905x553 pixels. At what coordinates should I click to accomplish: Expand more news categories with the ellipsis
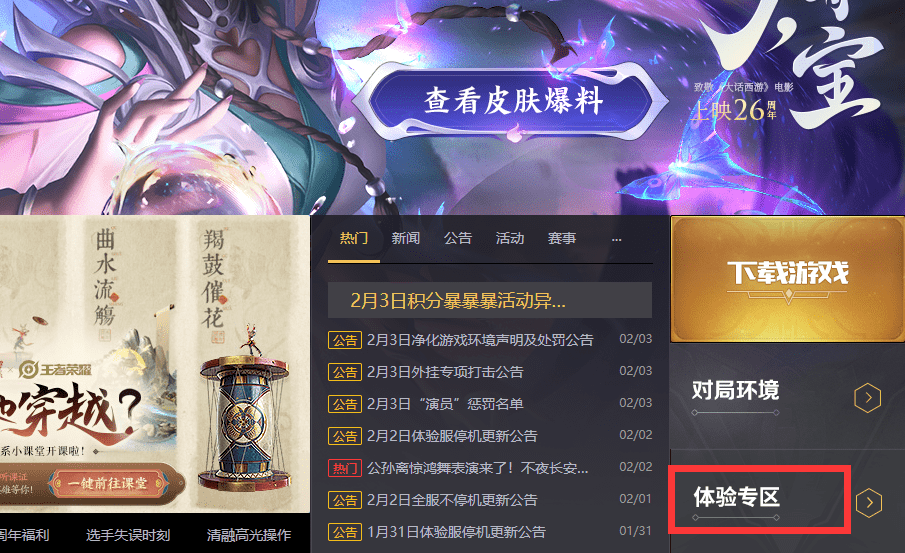point(616,239)
